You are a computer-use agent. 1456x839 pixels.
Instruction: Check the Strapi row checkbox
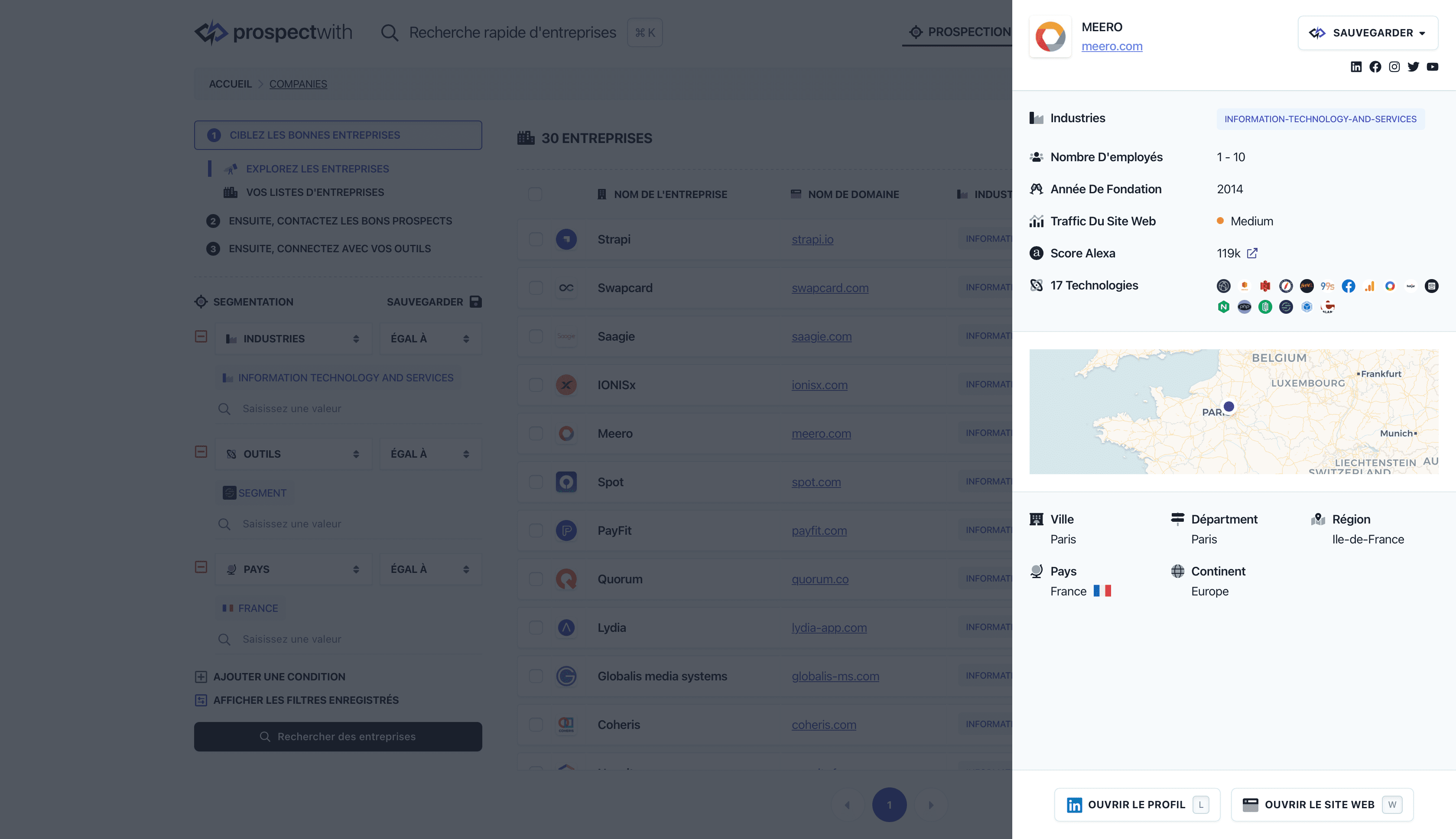(x=535, y=239)
